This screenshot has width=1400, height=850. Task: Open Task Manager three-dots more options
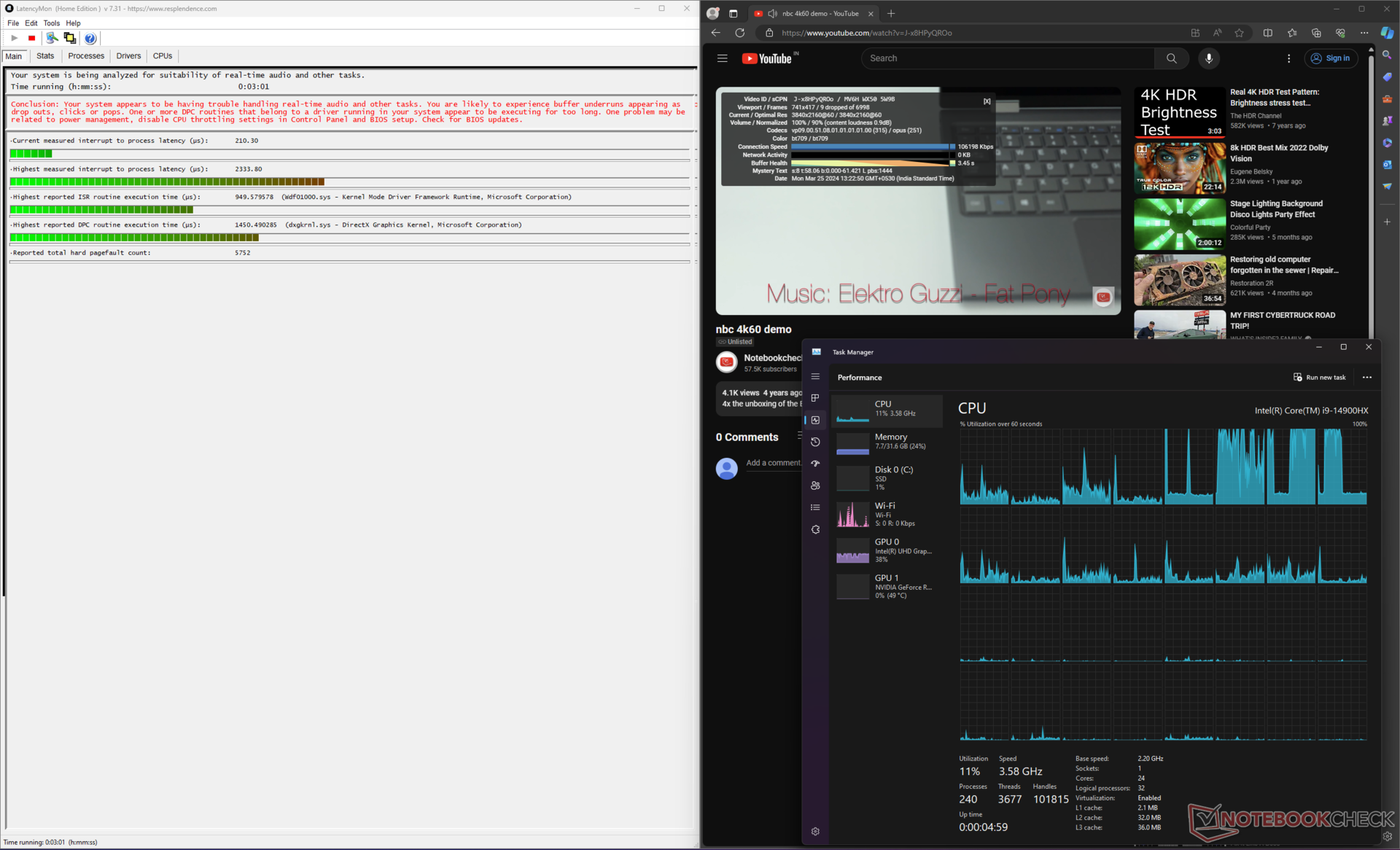coord(1366,377)
